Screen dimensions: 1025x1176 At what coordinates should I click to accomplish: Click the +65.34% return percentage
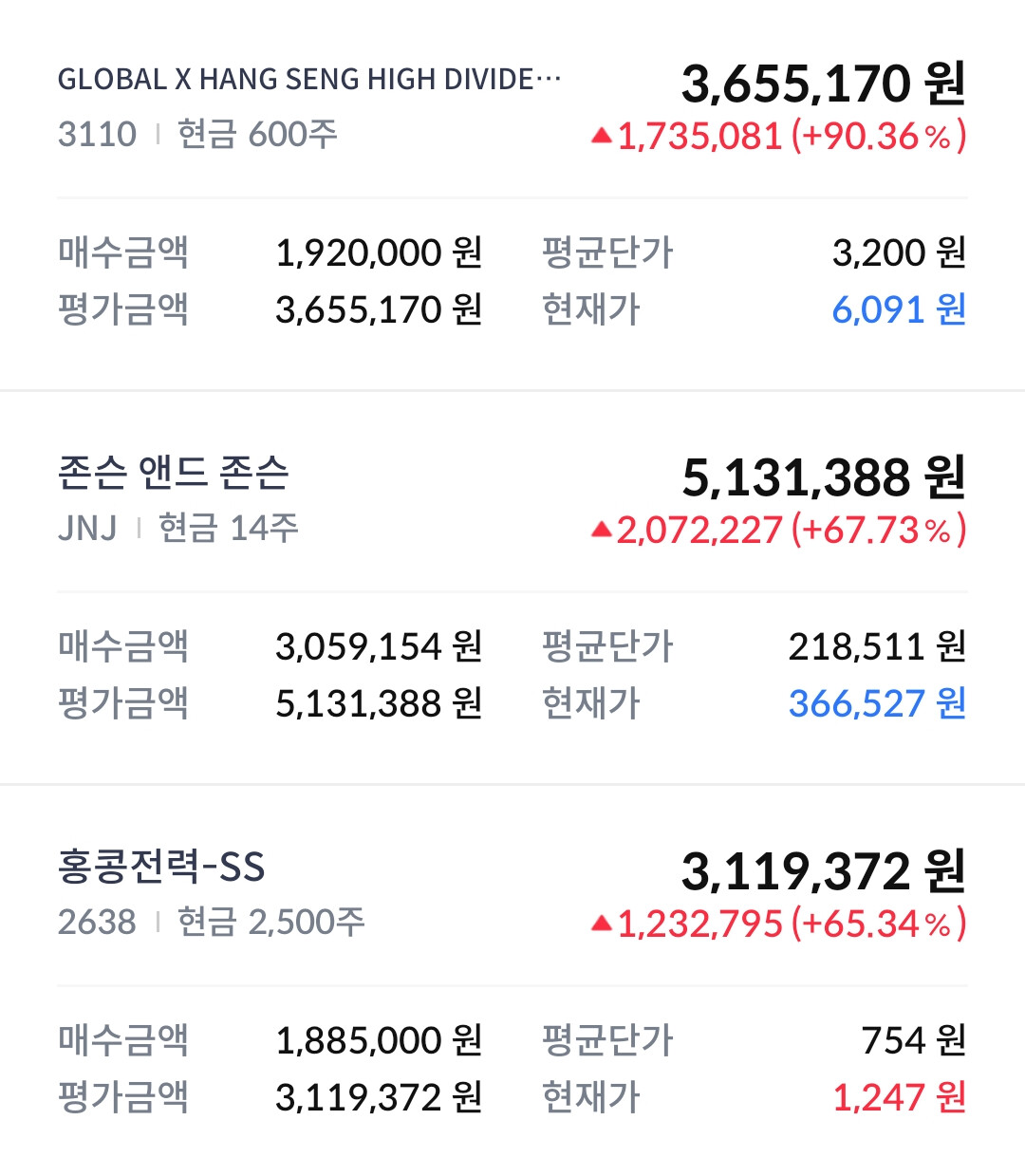[x=879, y=924]
